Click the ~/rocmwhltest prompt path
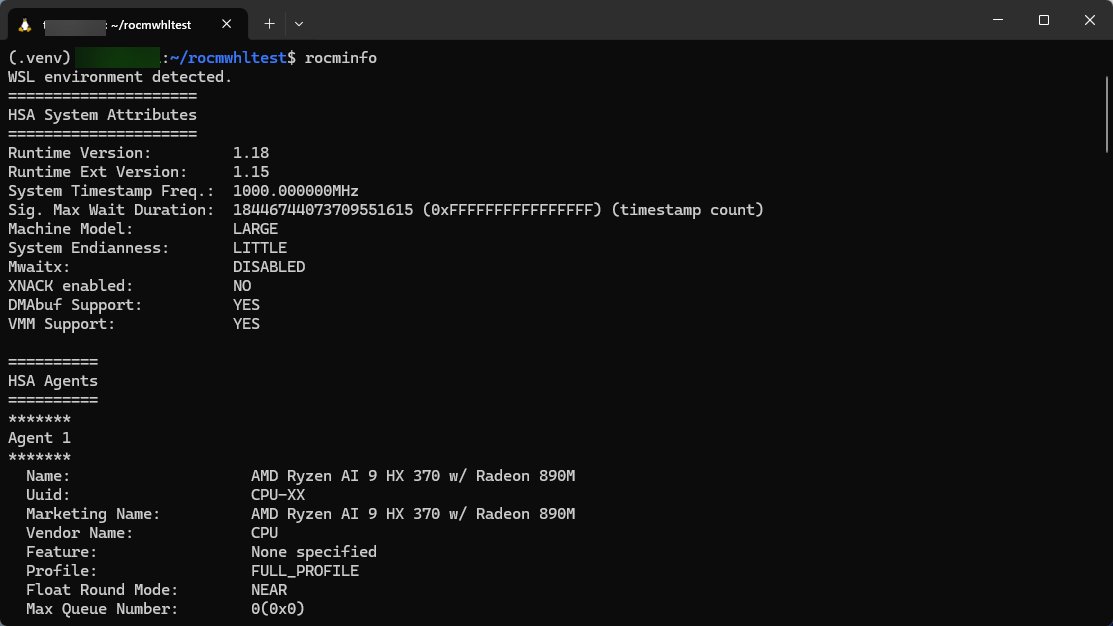The width and height of the screenshot is (1113, 626). tap(229, 57)
